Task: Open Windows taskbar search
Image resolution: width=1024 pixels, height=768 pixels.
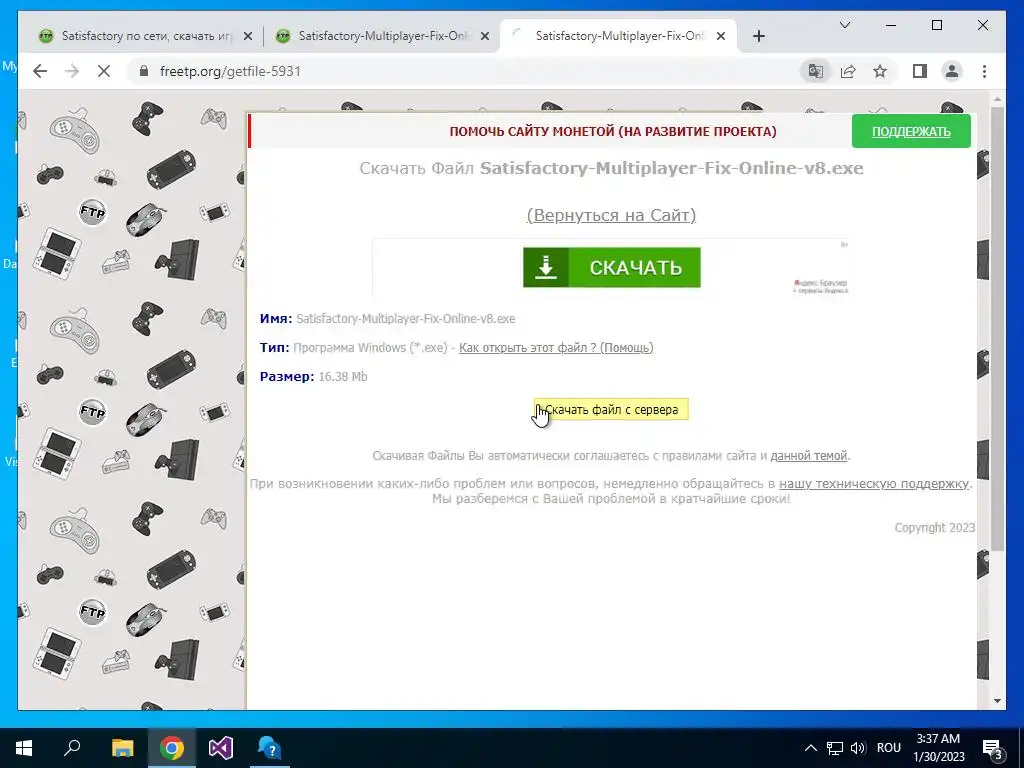Action: tap(72, 748)
